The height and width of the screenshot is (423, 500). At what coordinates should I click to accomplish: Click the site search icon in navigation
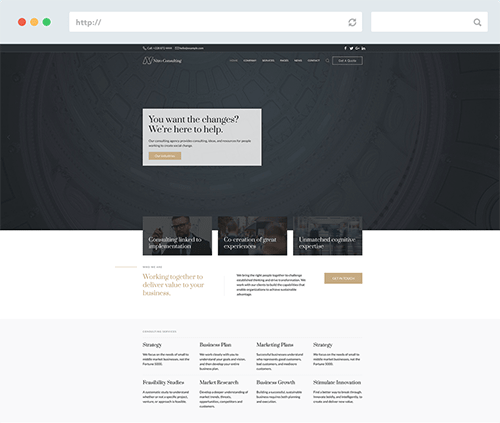pos(327,61)
